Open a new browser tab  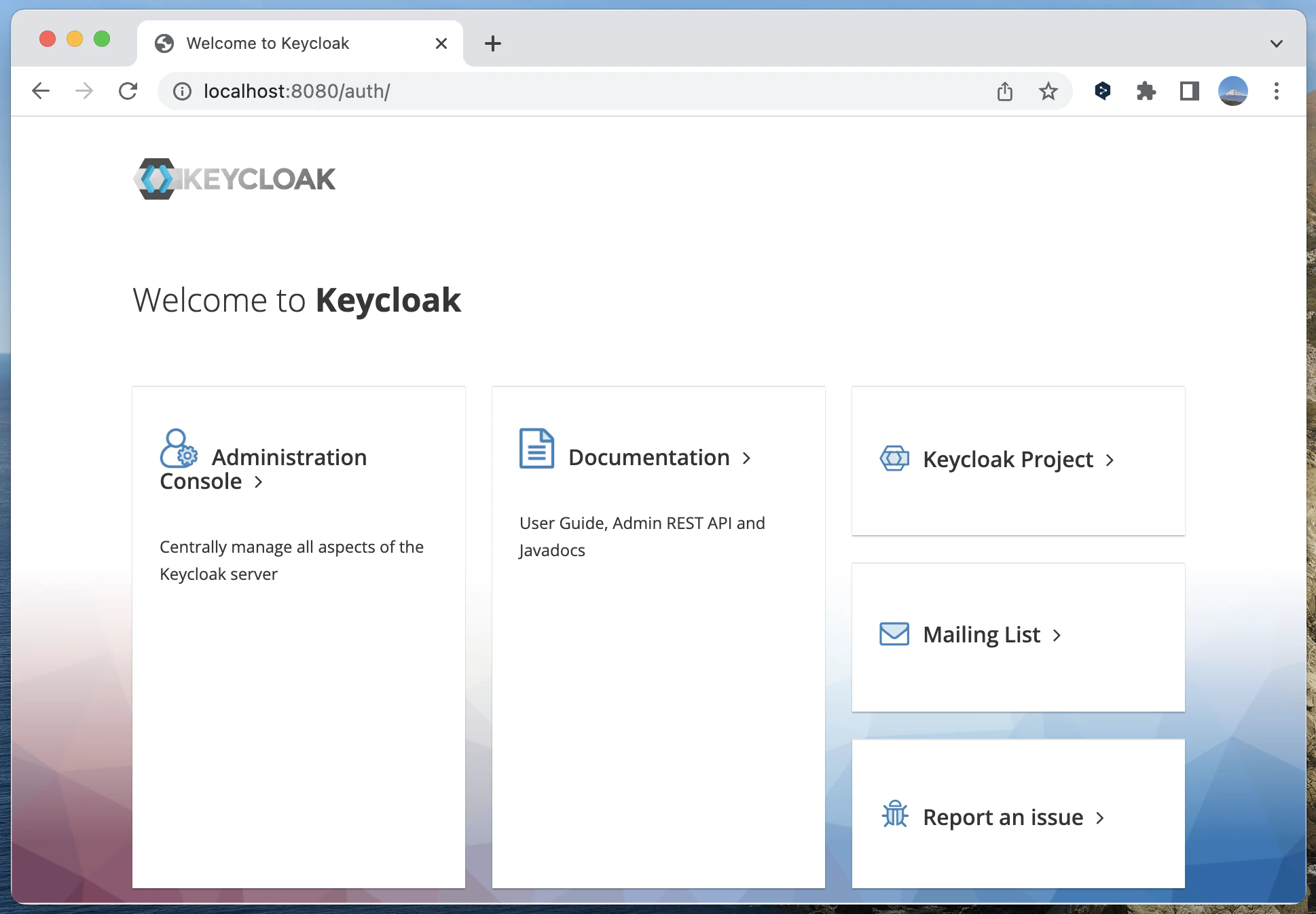coord(493,43)
